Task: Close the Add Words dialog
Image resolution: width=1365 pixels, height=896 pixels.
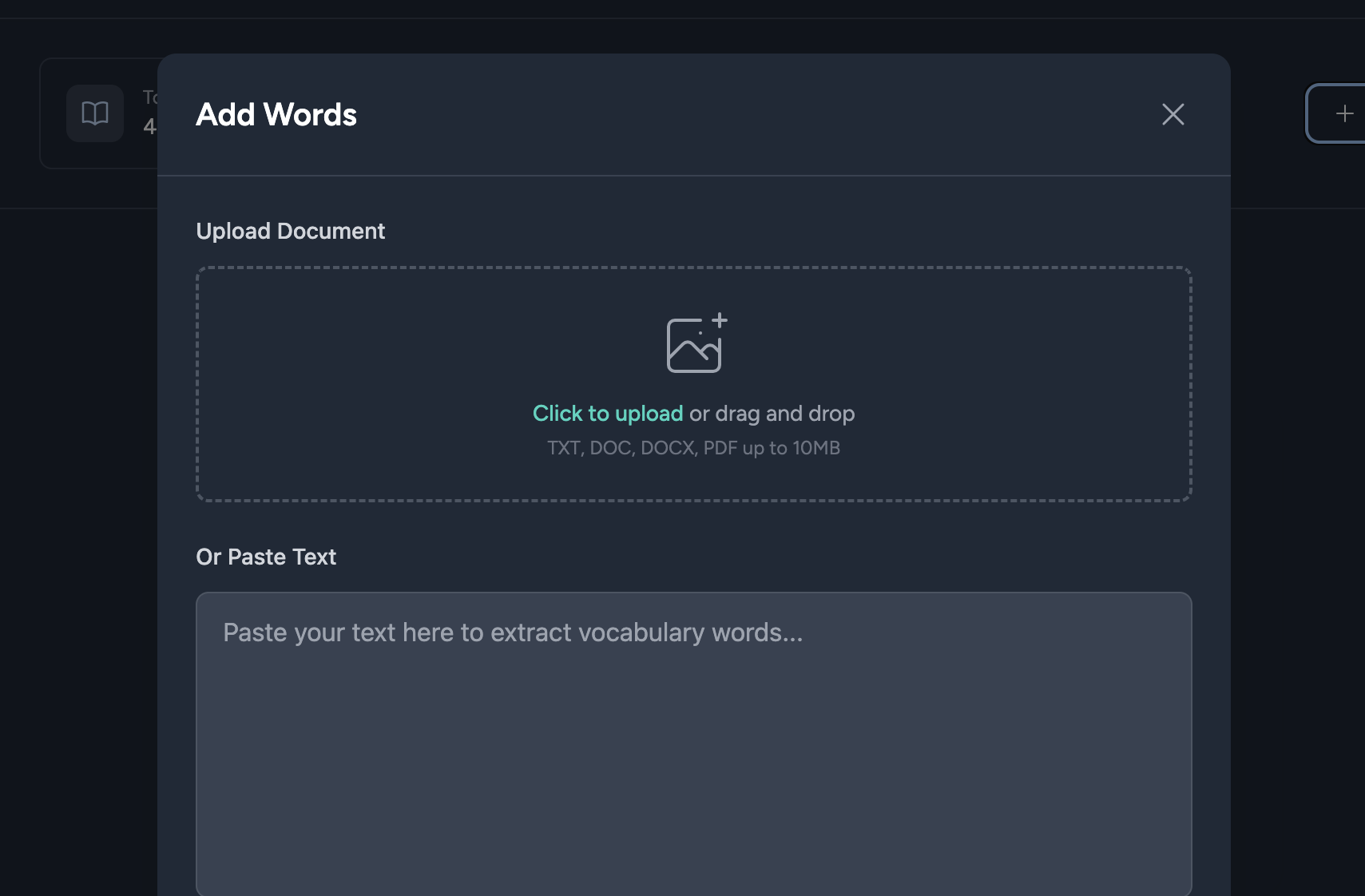Action: [1173, 114]
